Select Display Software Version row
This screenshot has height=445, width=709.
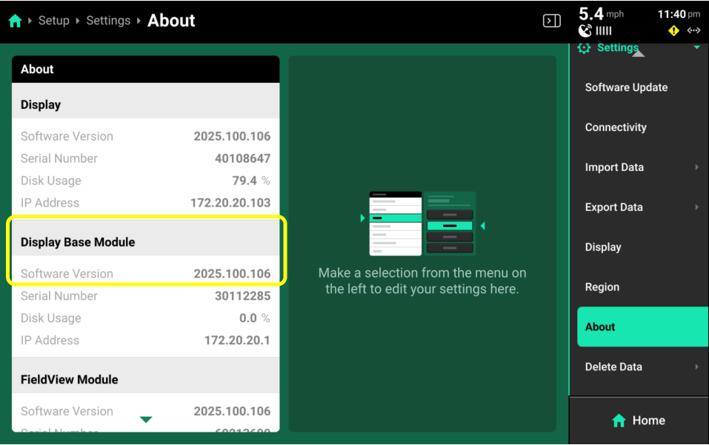coord(146,136)
